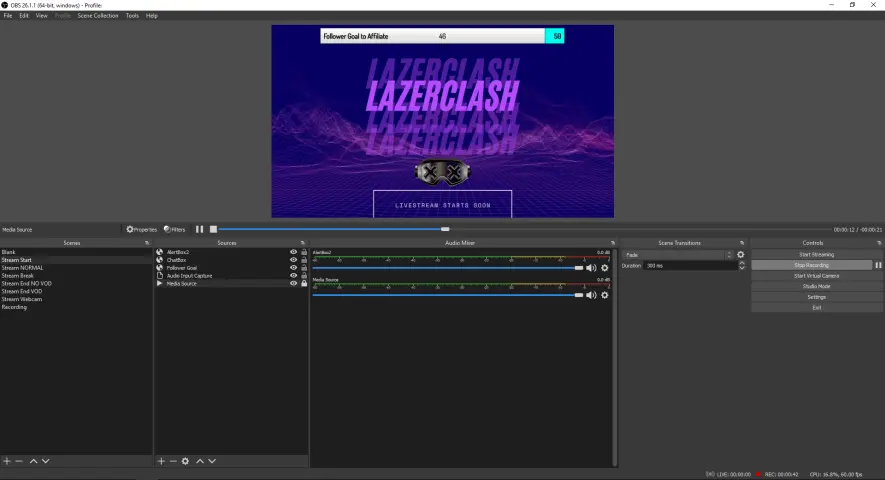Pause the media source playback
This screenshot has width=885, height=480.
click(199, 229)
